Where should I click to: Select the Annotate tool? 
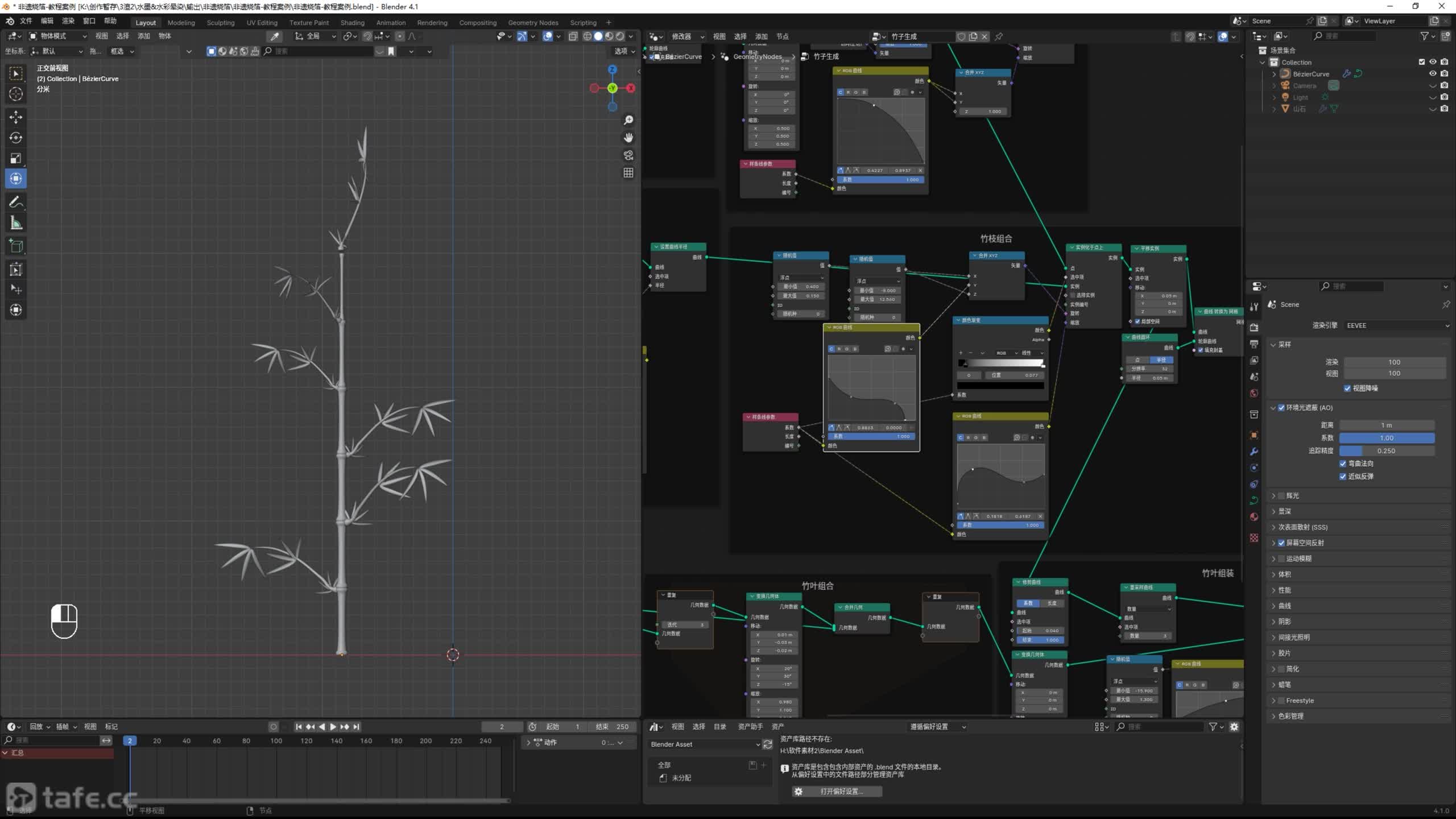16,202
